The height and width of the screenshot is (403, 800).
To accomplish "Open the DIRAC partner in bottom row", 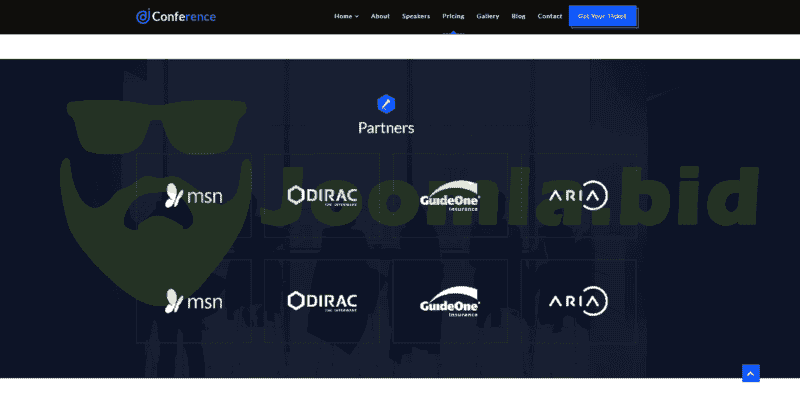I will pyautogui.click(x=322, y=301).
